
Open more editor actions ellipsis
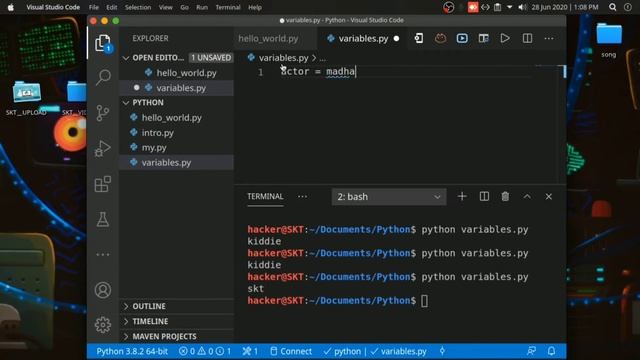click(549, 38)
